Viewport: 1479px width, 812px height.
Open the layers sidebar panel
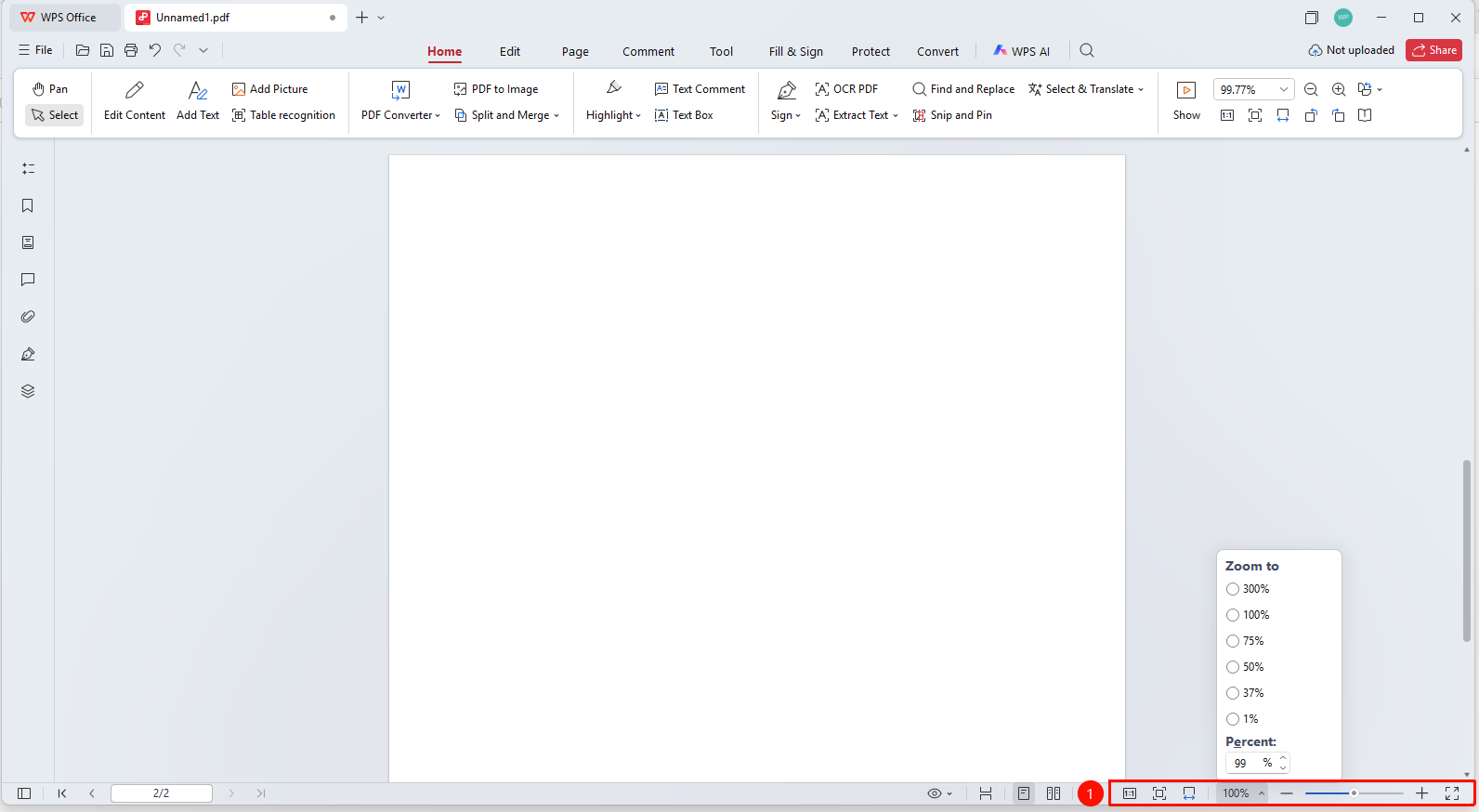(28, 391)
